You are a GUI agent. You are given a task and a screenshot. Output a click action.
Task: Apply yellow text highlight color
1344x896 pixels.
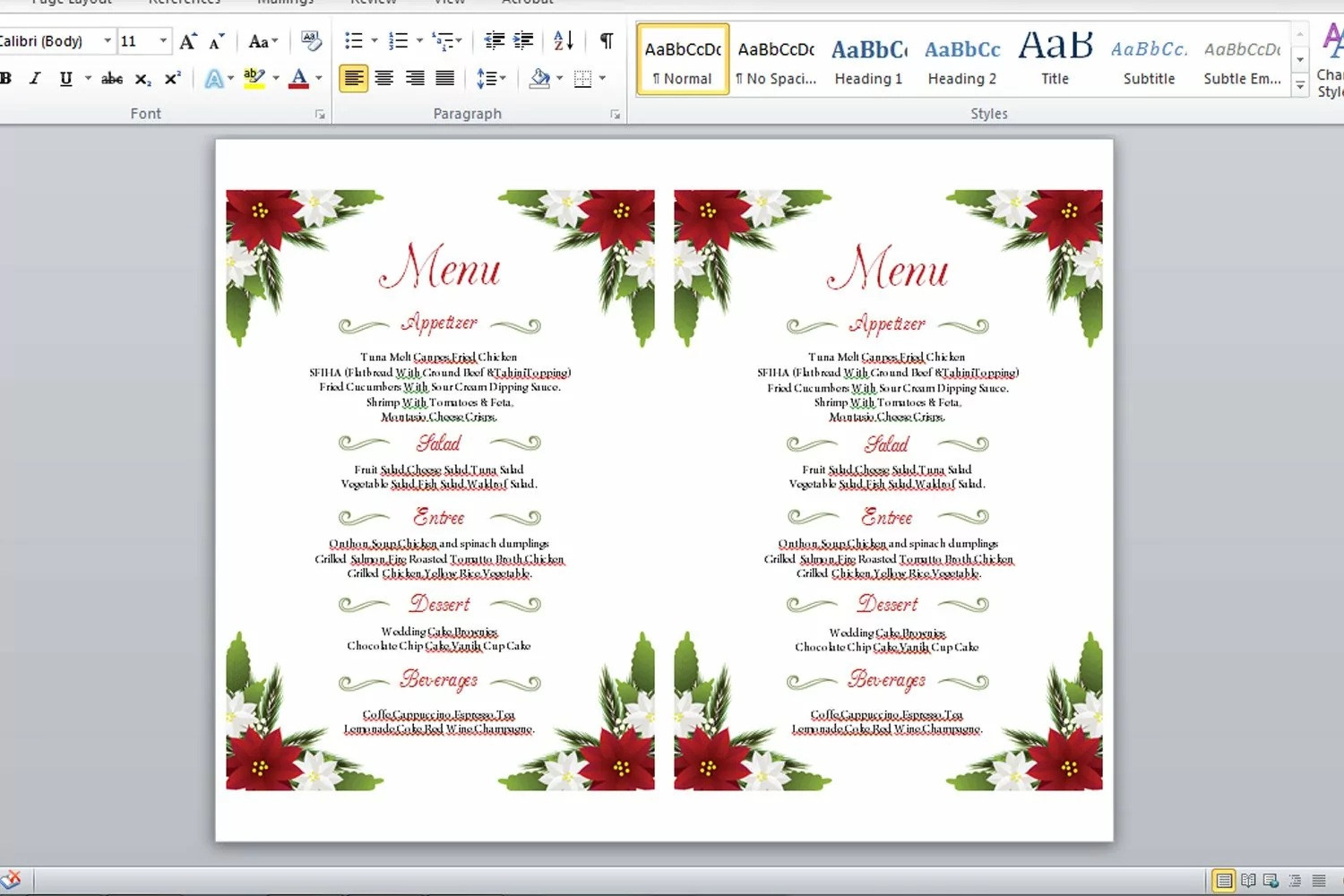(x=254, y=79)
